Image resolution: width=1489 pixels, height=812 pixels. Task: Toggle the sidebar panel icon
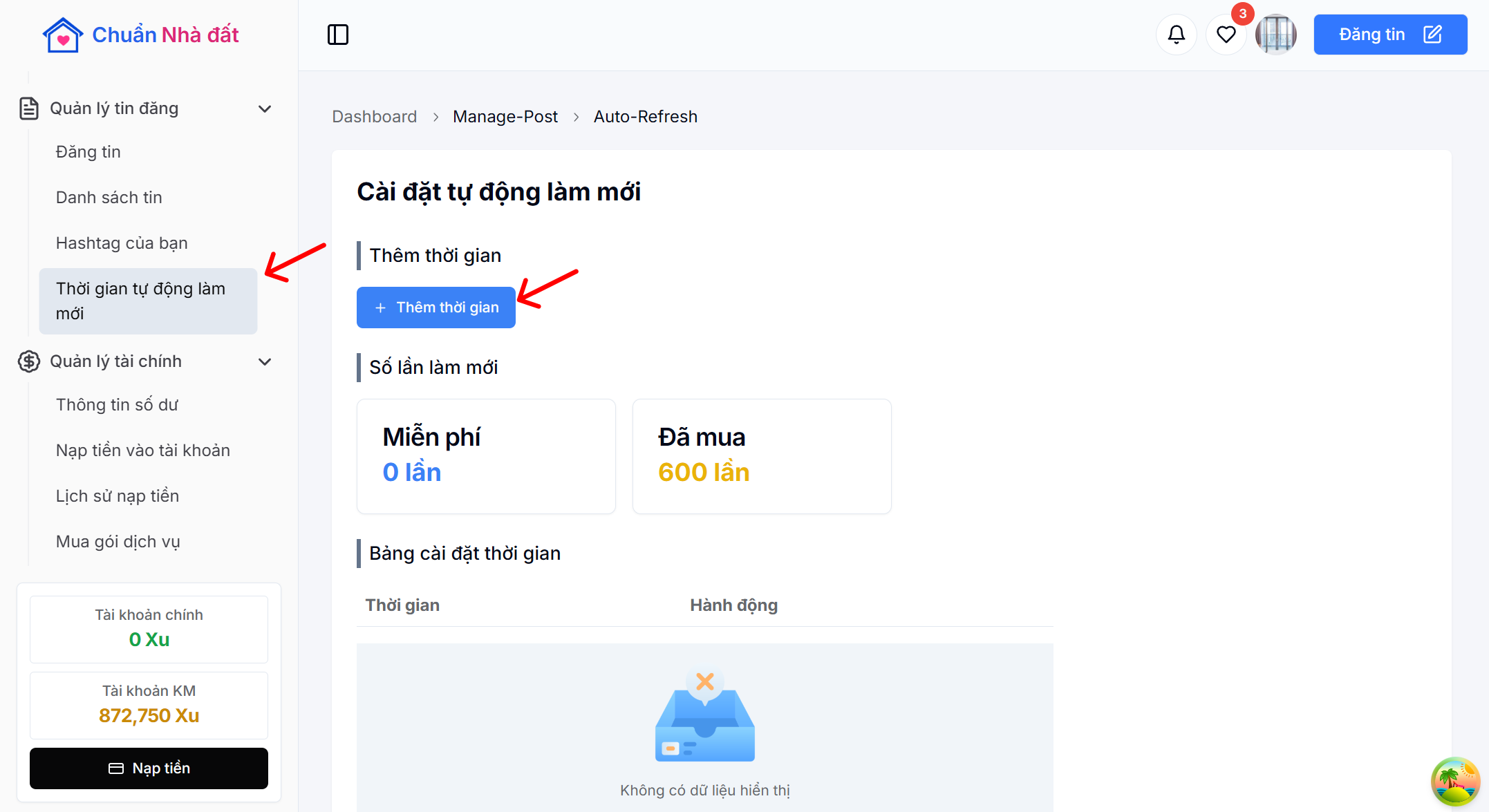click(338, 35)
